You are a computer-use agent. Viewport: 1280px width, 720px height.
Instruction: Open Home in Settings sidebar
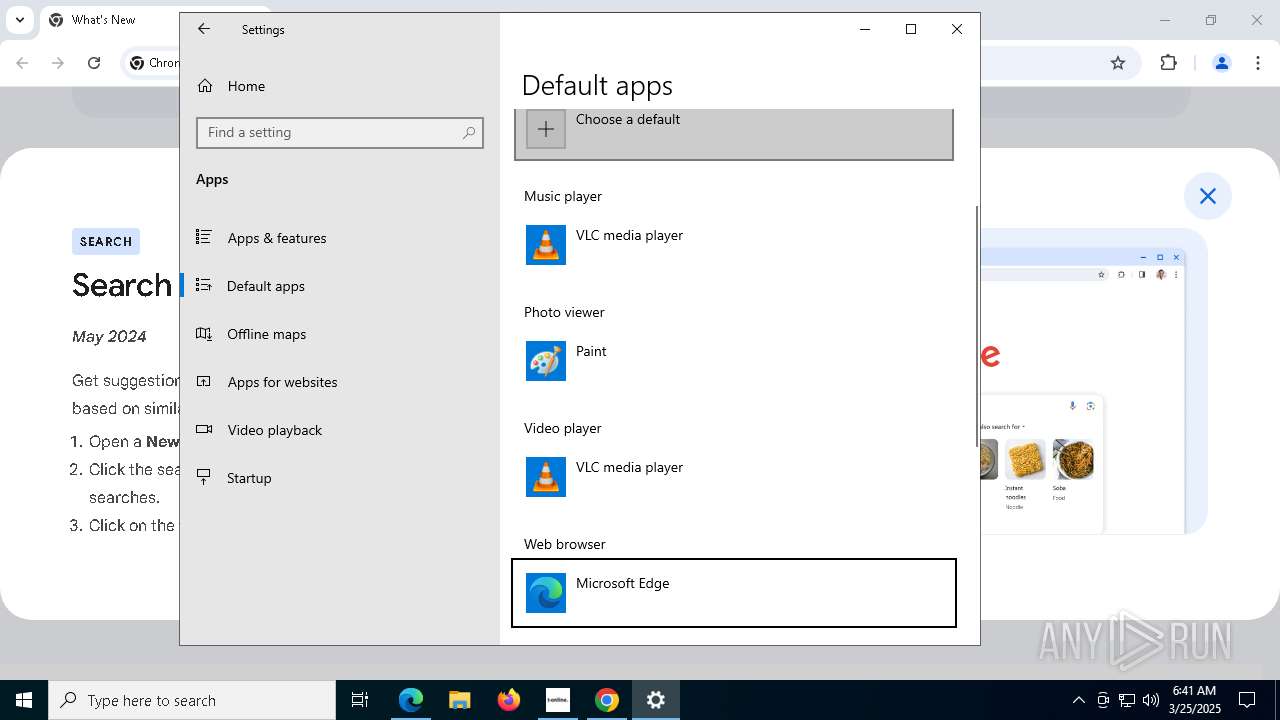[339, 86]
